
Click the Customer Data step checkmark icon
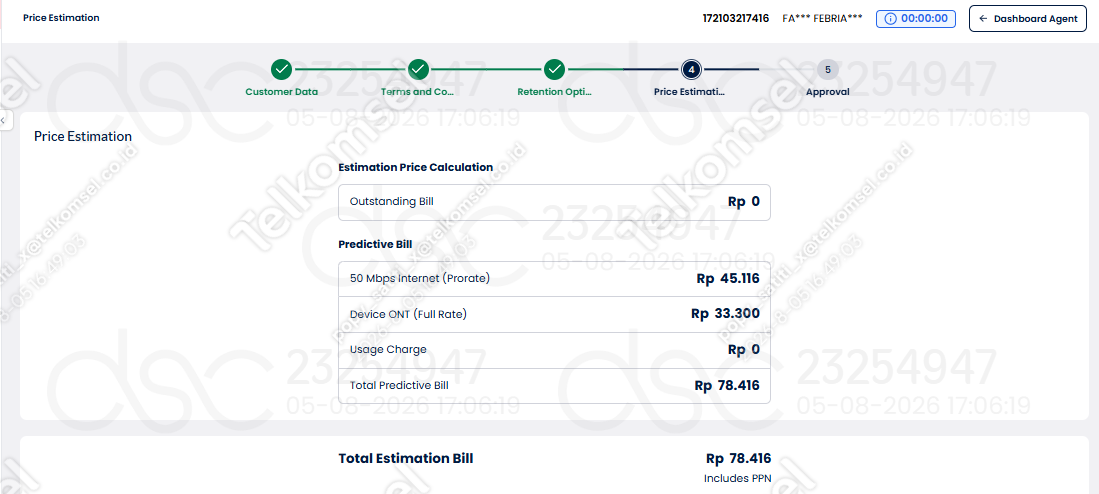[x=282, y=69]
